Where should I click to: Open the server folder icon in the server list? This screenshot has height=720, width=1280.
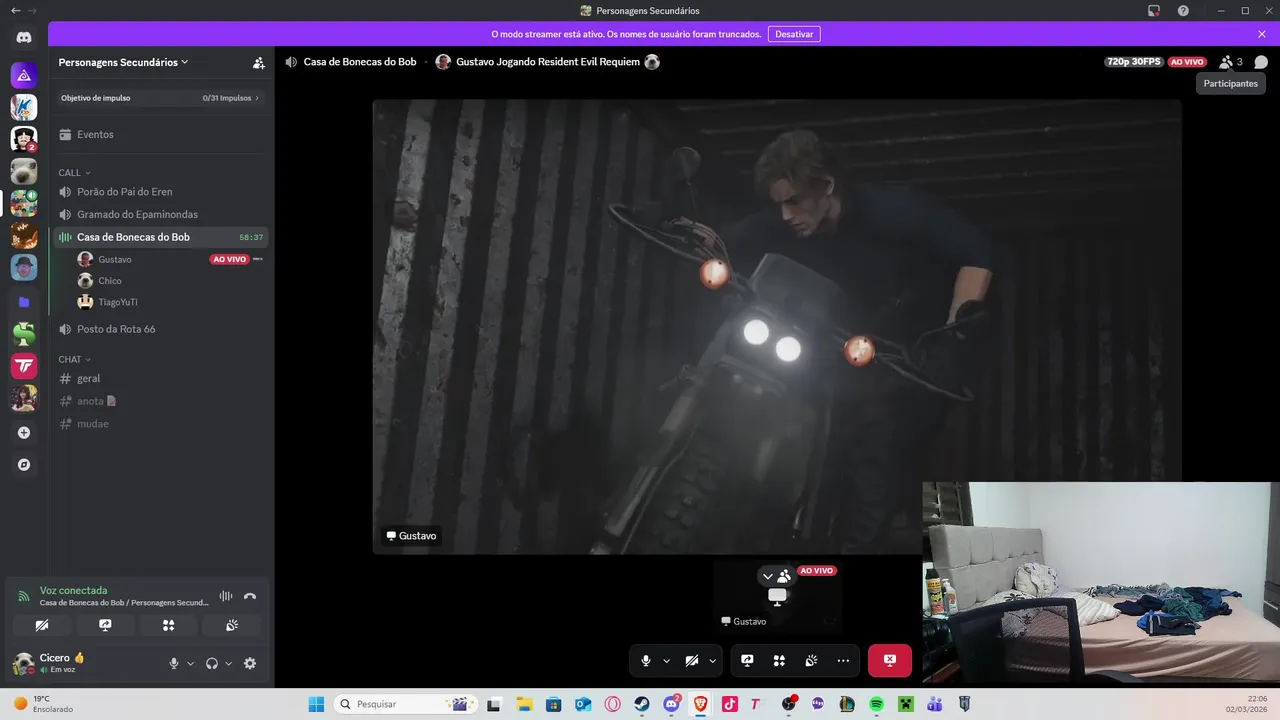pos(24,301)
